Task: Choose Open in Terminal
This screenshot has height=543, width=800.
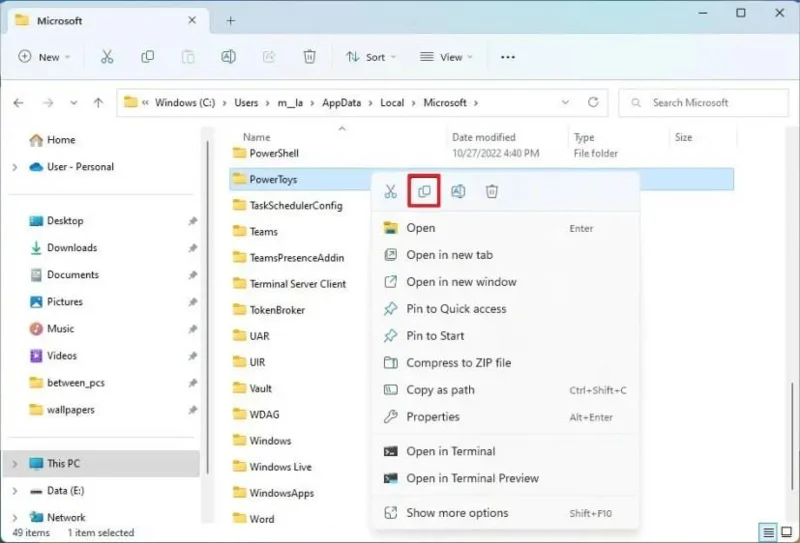Action: (x=506, y=451)
